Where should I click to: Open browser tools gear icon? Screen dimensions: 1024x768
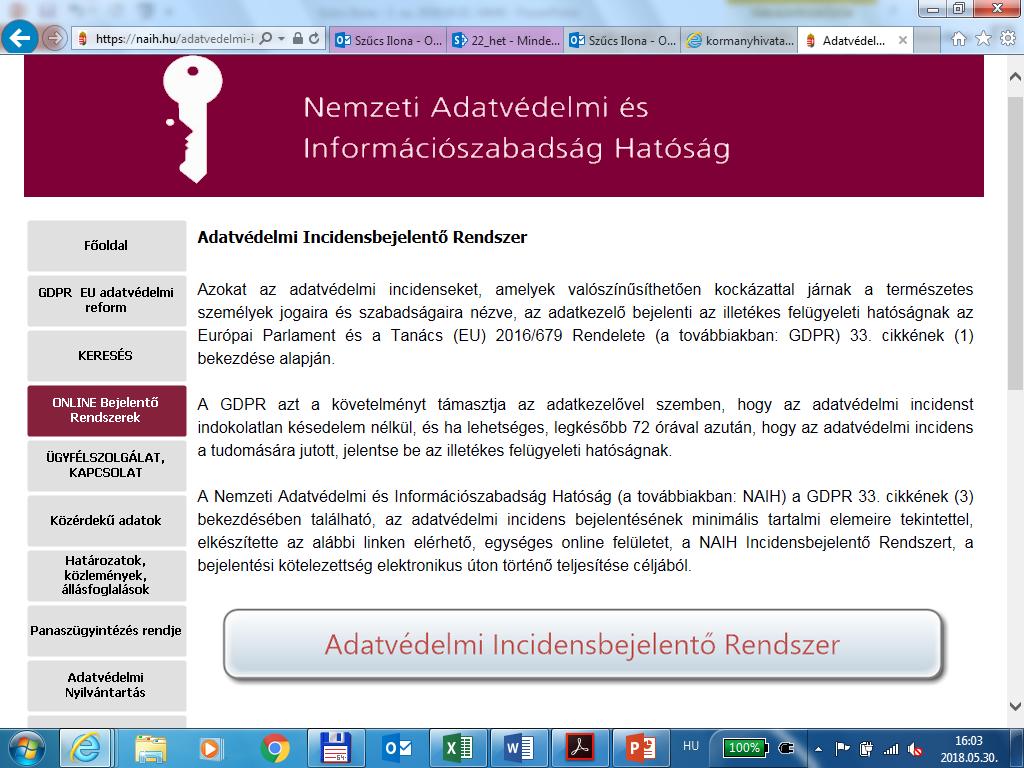pos(1008,39)
